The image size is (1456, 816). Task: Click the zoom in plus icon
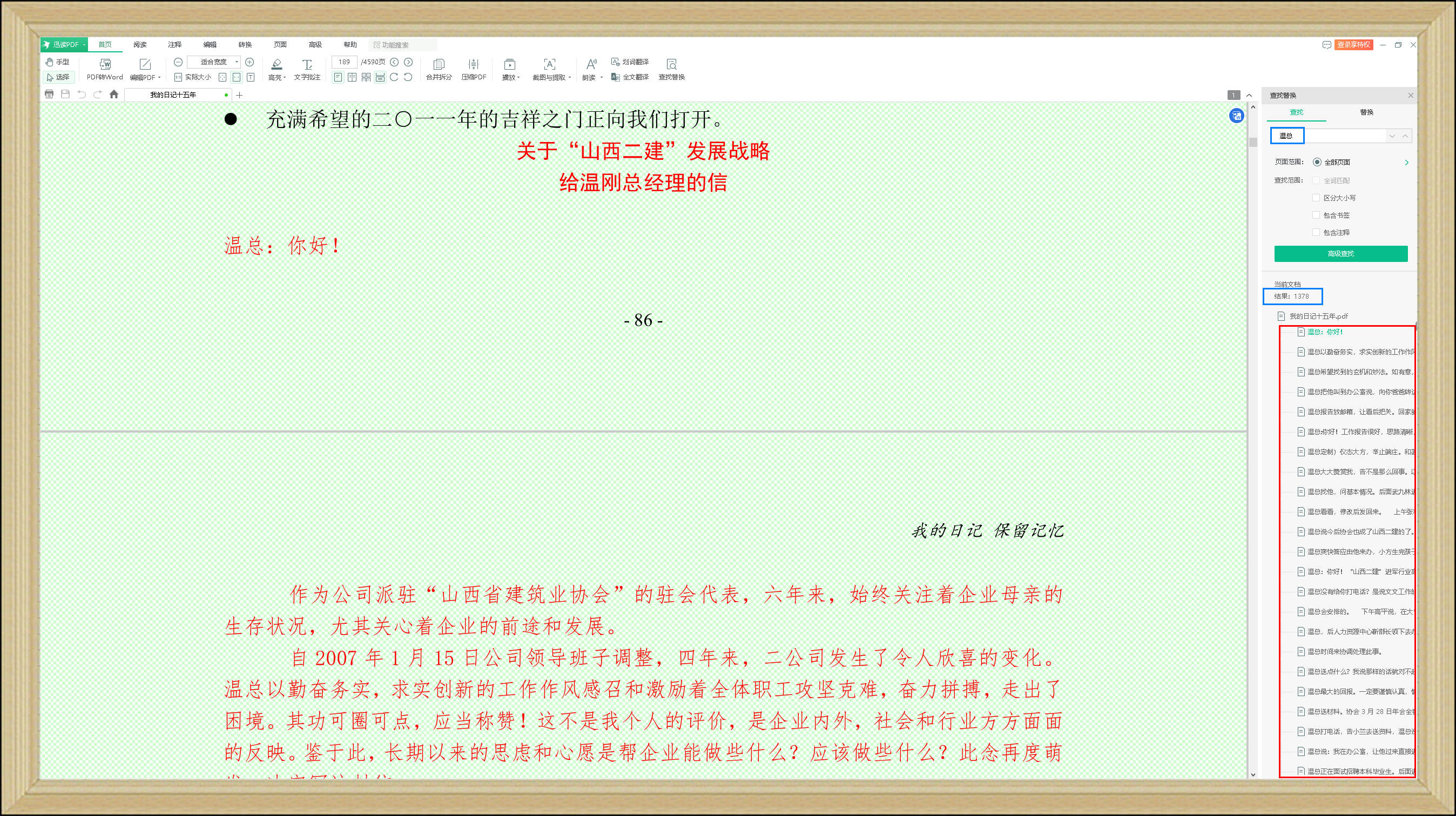point(250,62)
